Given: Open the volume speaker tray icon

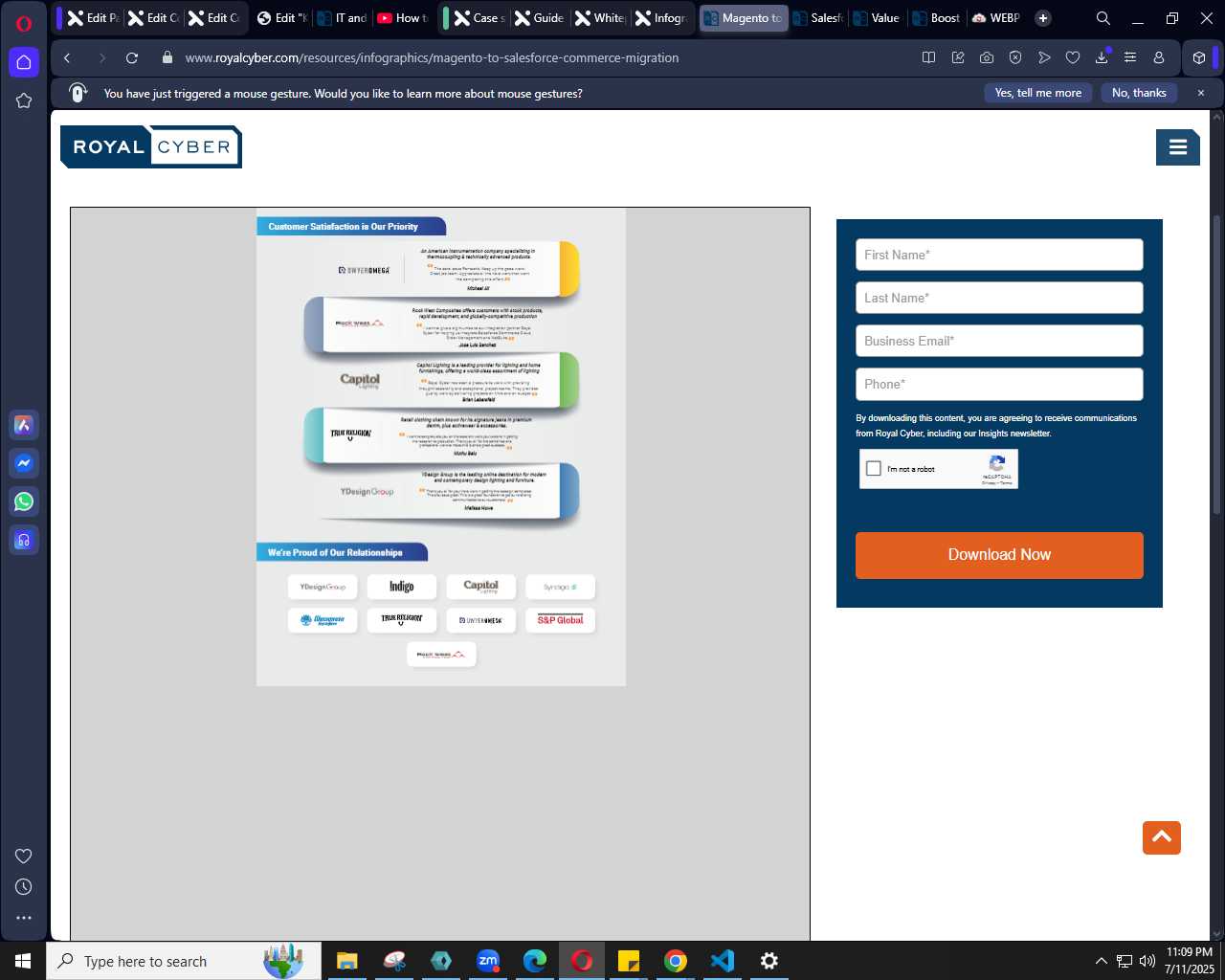Looking at the screenshot, I should [1147, 961].
